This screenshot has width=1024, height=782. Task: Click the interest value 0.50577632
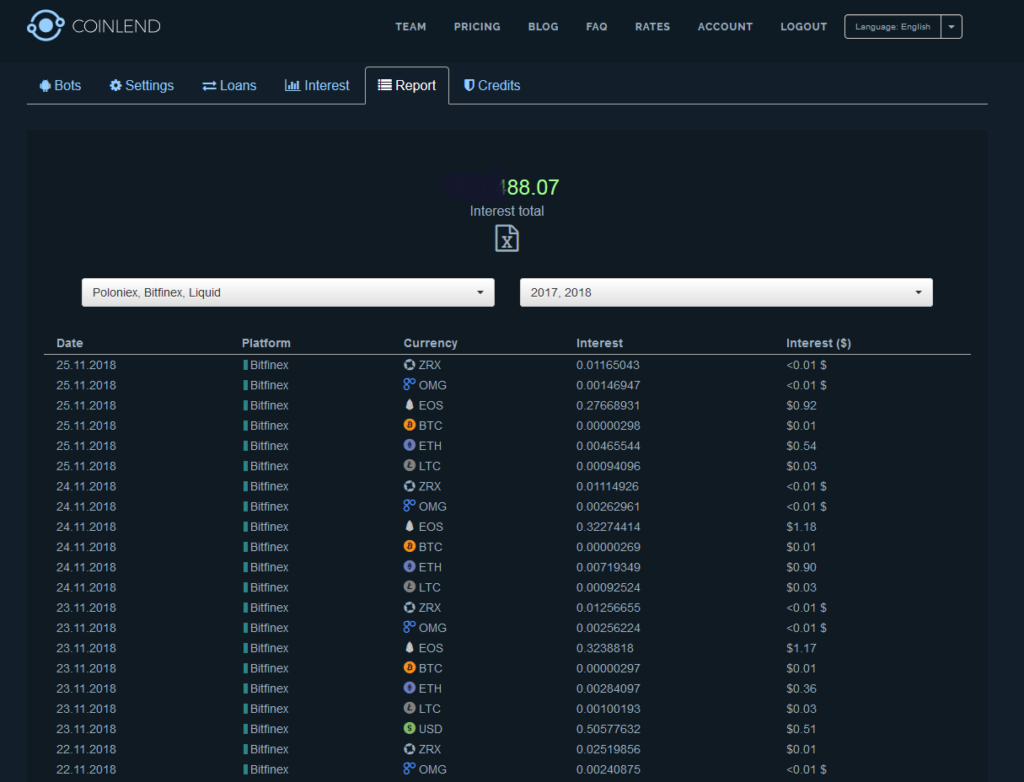point(608,729)
